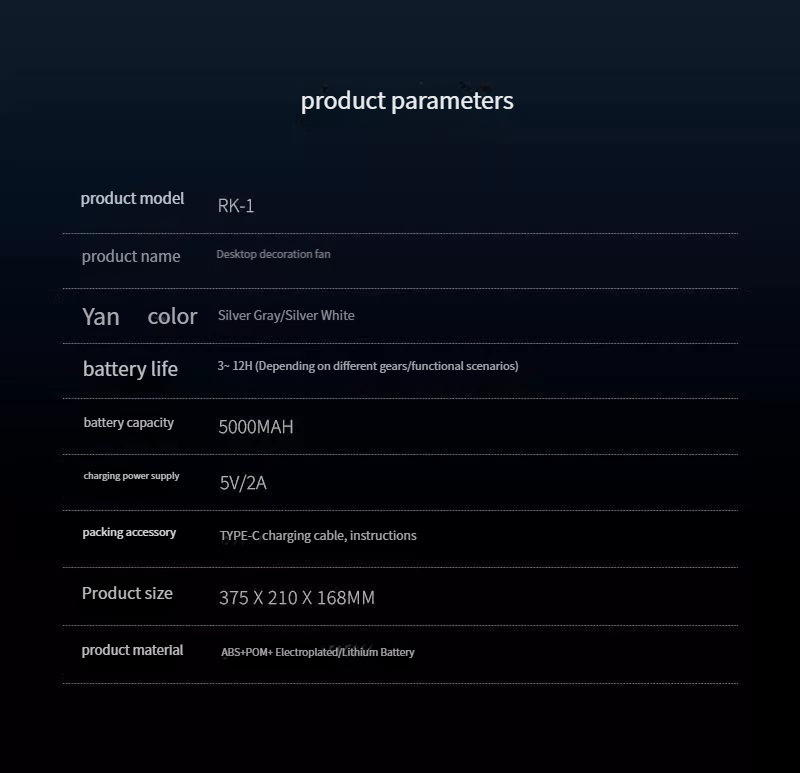
Task: Select the 5V/2A charging value
Action: 243,483
